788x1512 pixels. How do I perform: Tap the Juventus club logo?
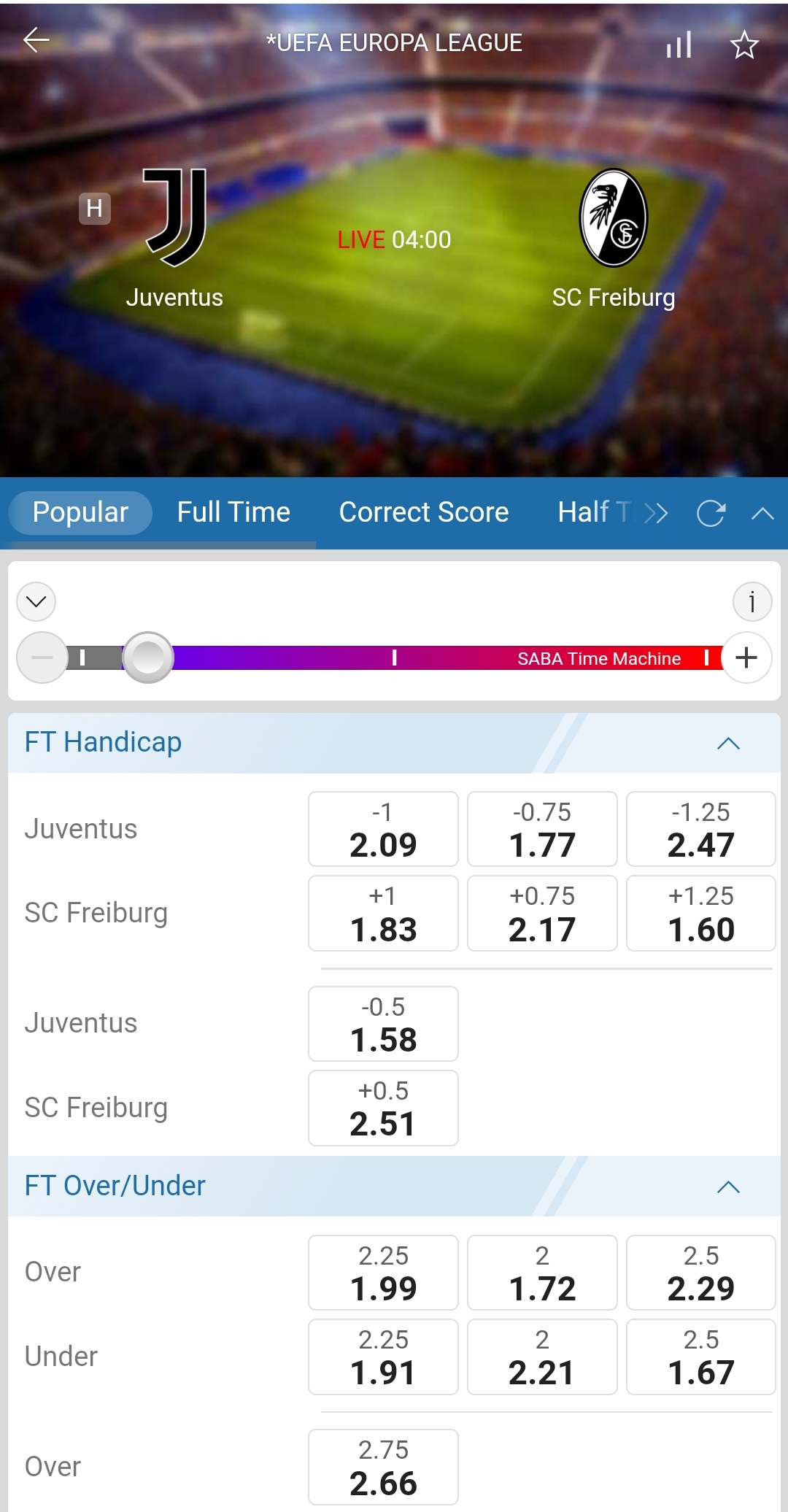(x=175, y=217)
